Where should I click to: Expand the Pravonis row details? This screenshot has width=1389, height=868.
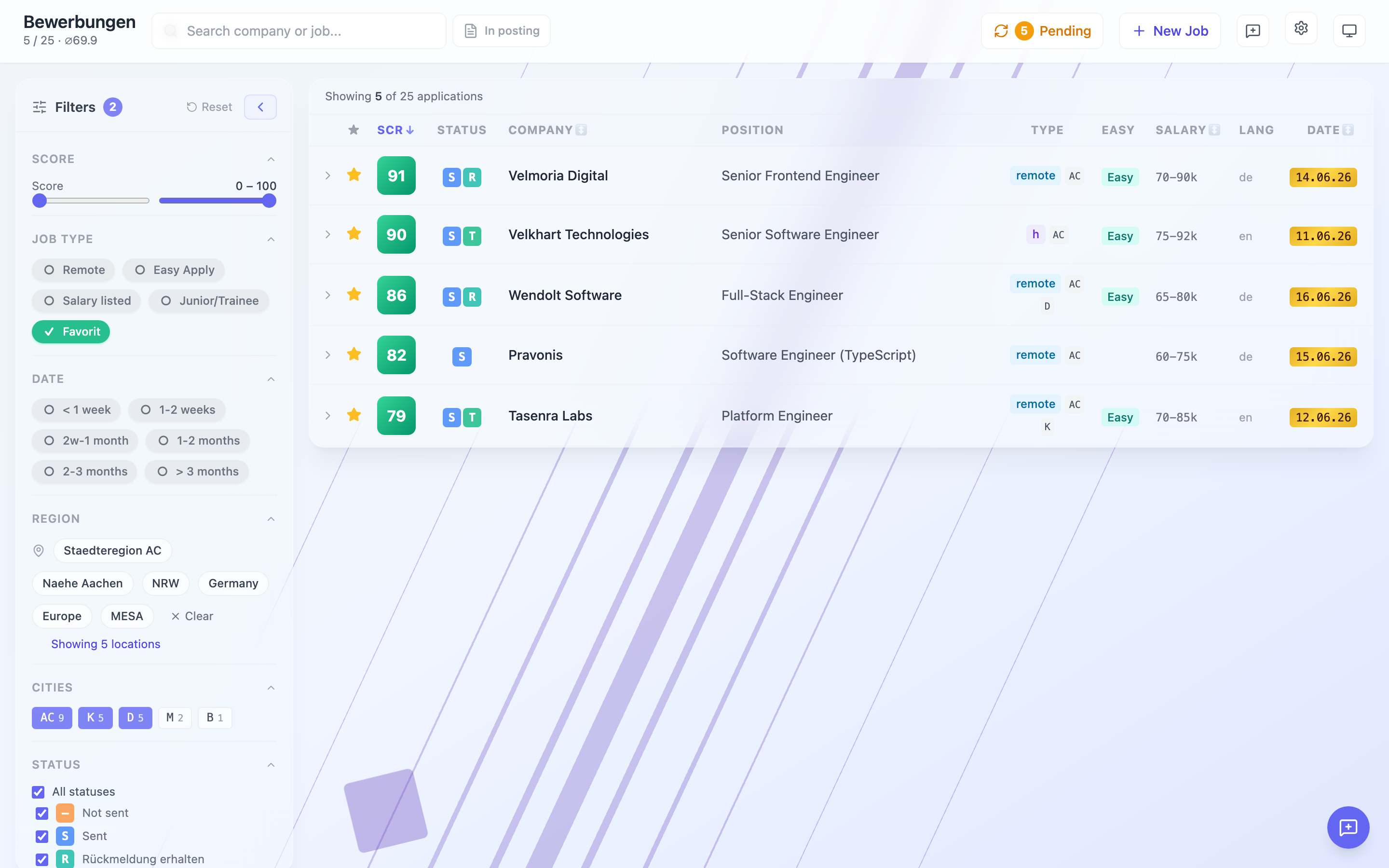pos(328,355)
